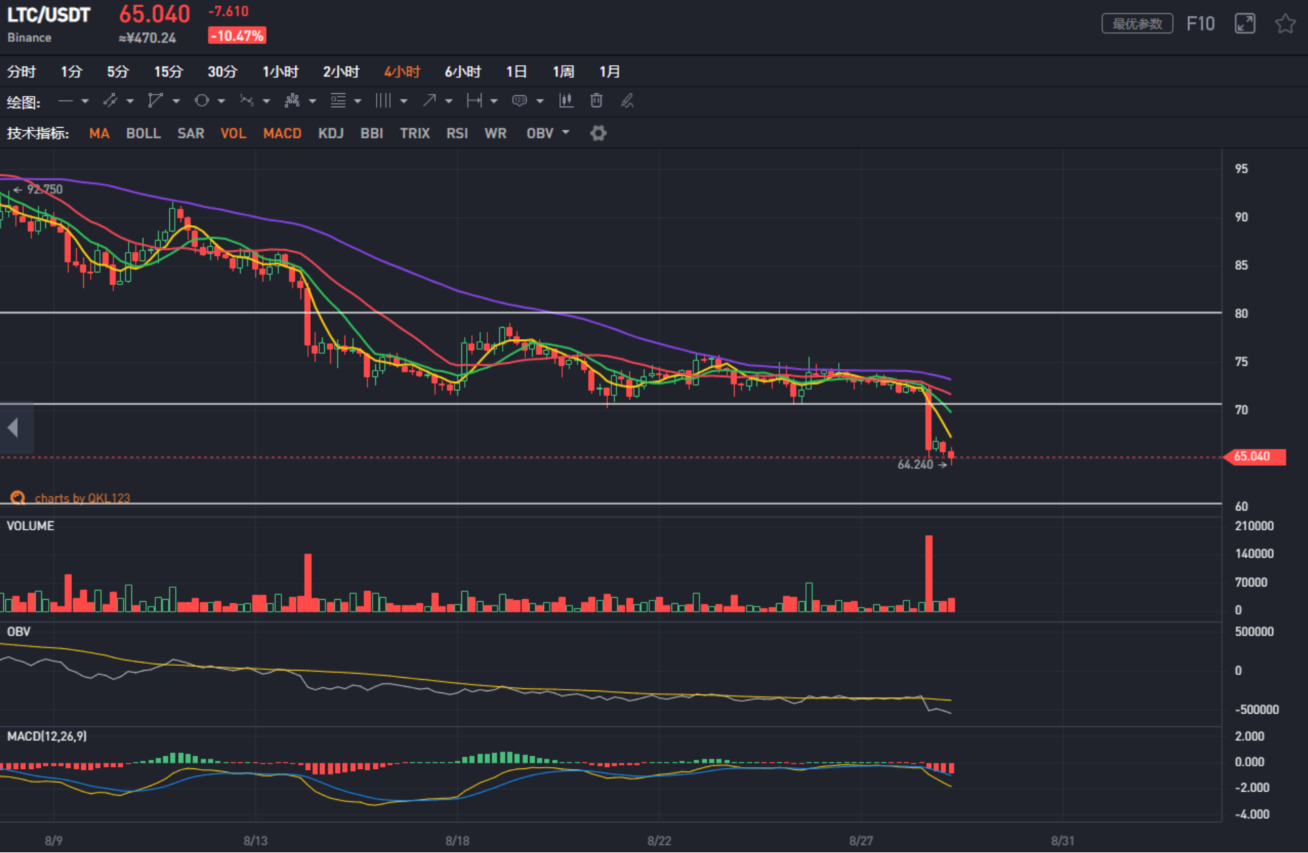Open range measurement tool dropdown arrow
This screenshot has height=853, width=1308.
(x=494, y=102)
